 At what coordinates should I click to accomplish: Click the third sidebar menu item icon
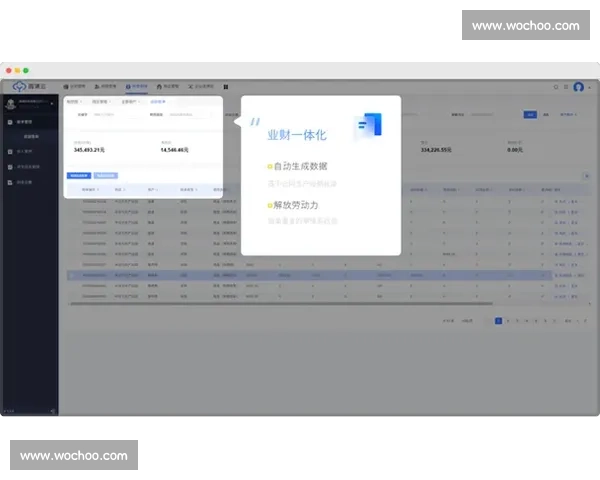click(x=9, y=166)
